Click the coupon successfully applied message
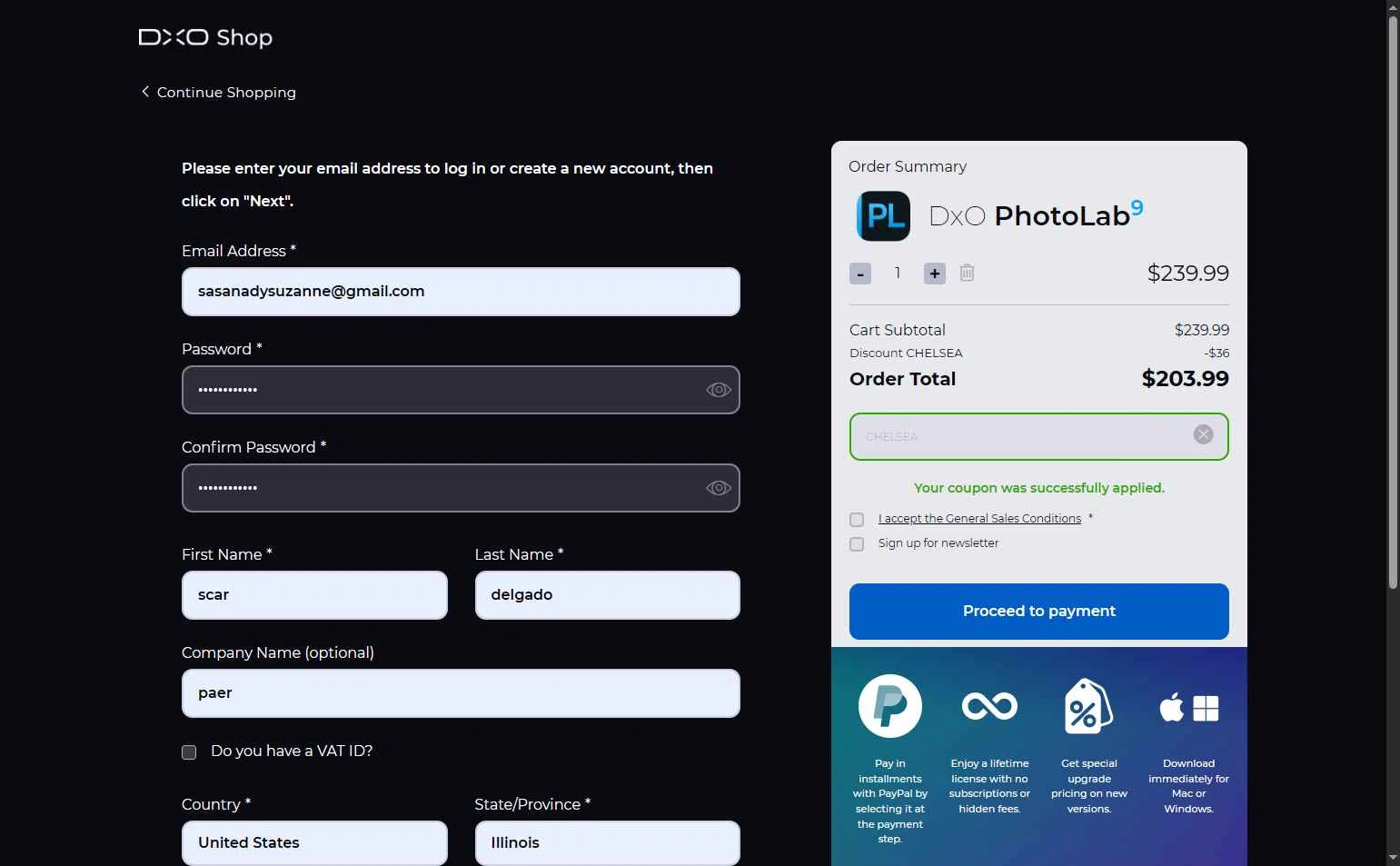This screenshot has width=1400, height=866. tap(1039, 488)
